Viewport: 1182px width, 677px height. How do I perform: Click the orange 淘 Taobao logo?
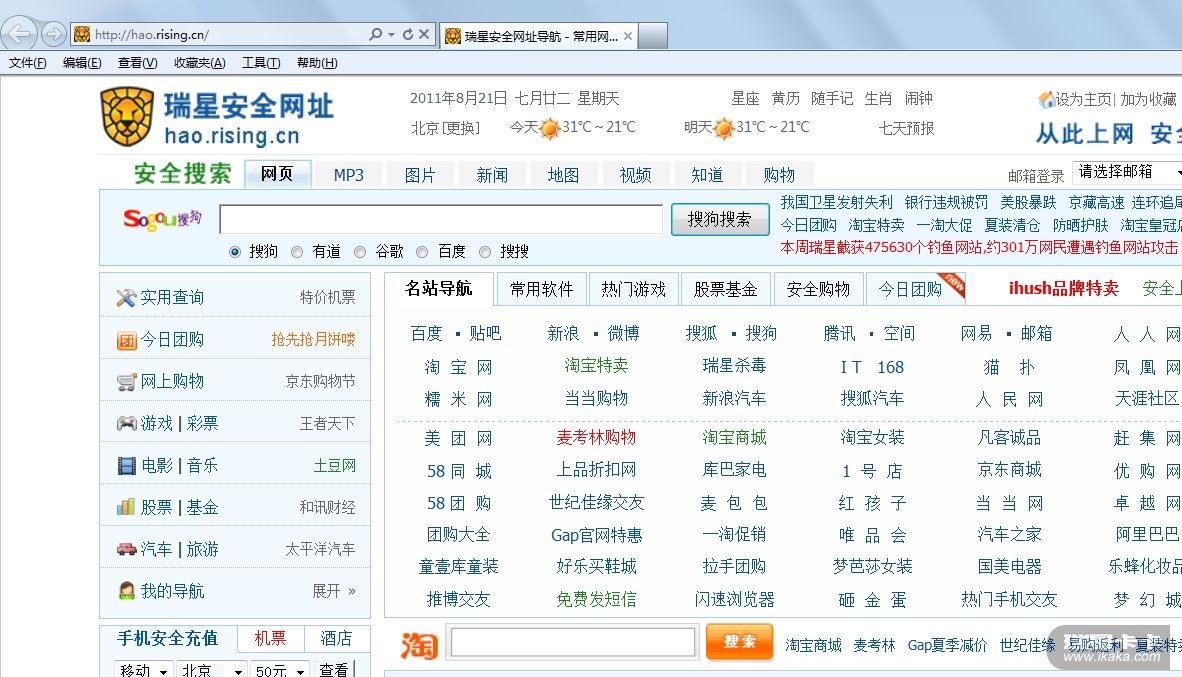[420, 645]
